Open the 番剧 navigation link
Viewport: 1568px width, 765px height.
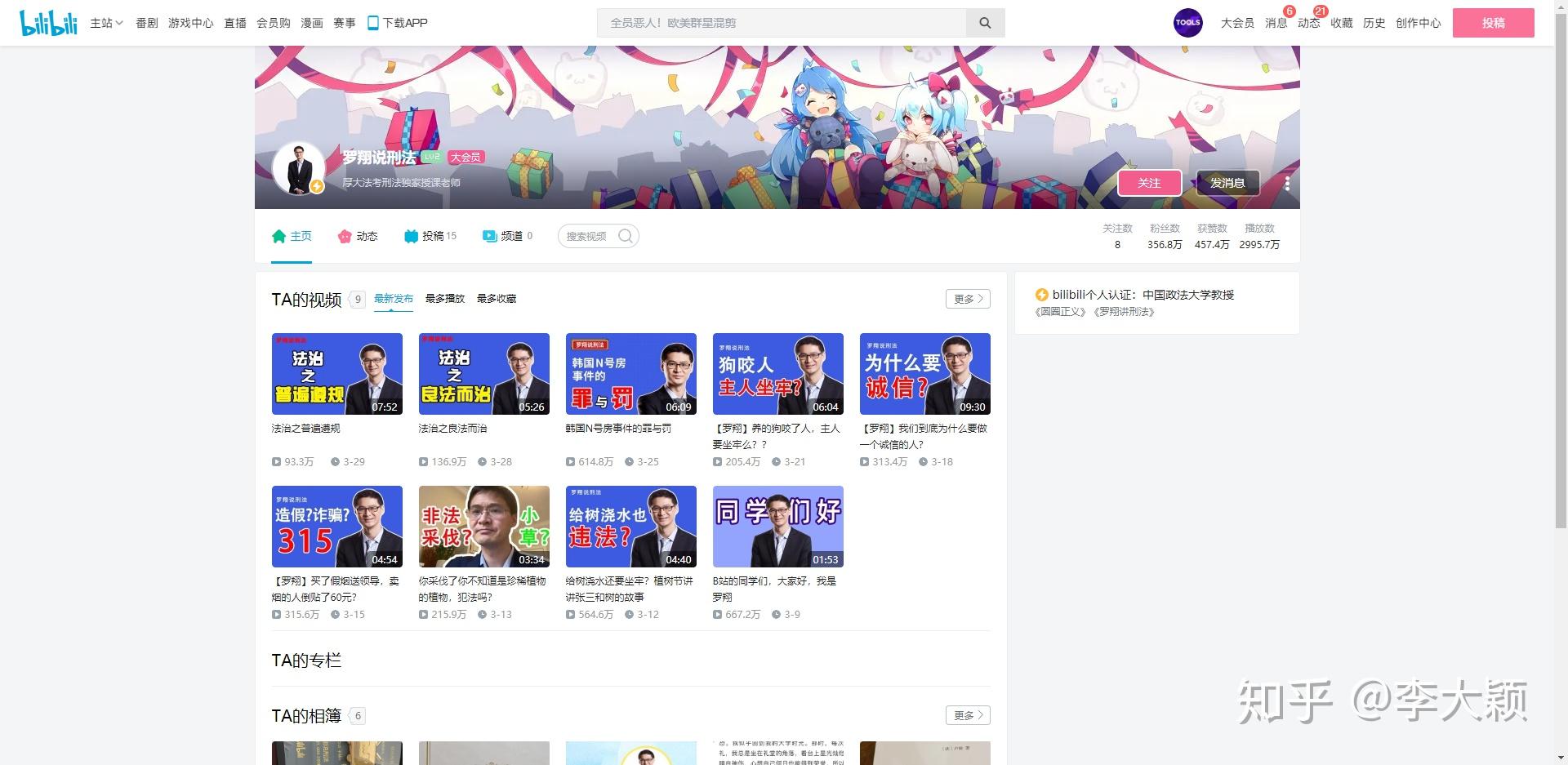(147, 23)
